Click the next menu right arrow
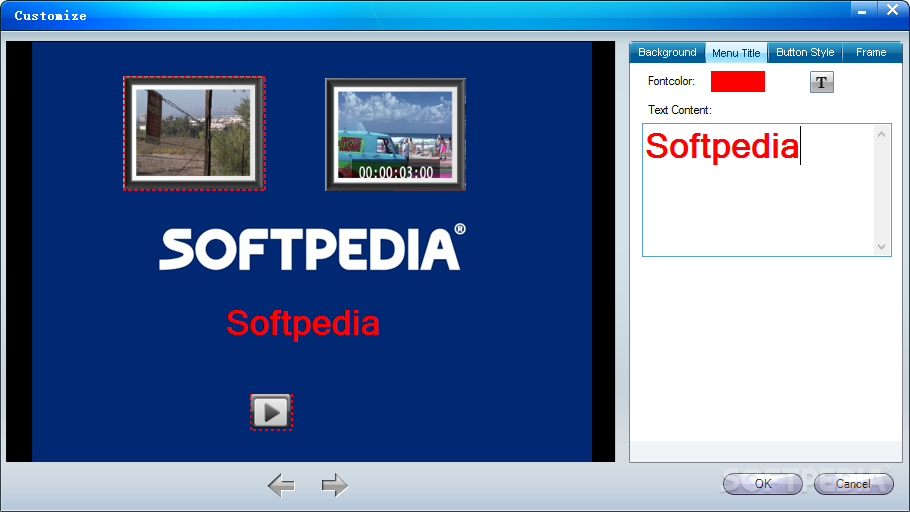This screenshot has width=910, height=512. click(x=335, y=485)
